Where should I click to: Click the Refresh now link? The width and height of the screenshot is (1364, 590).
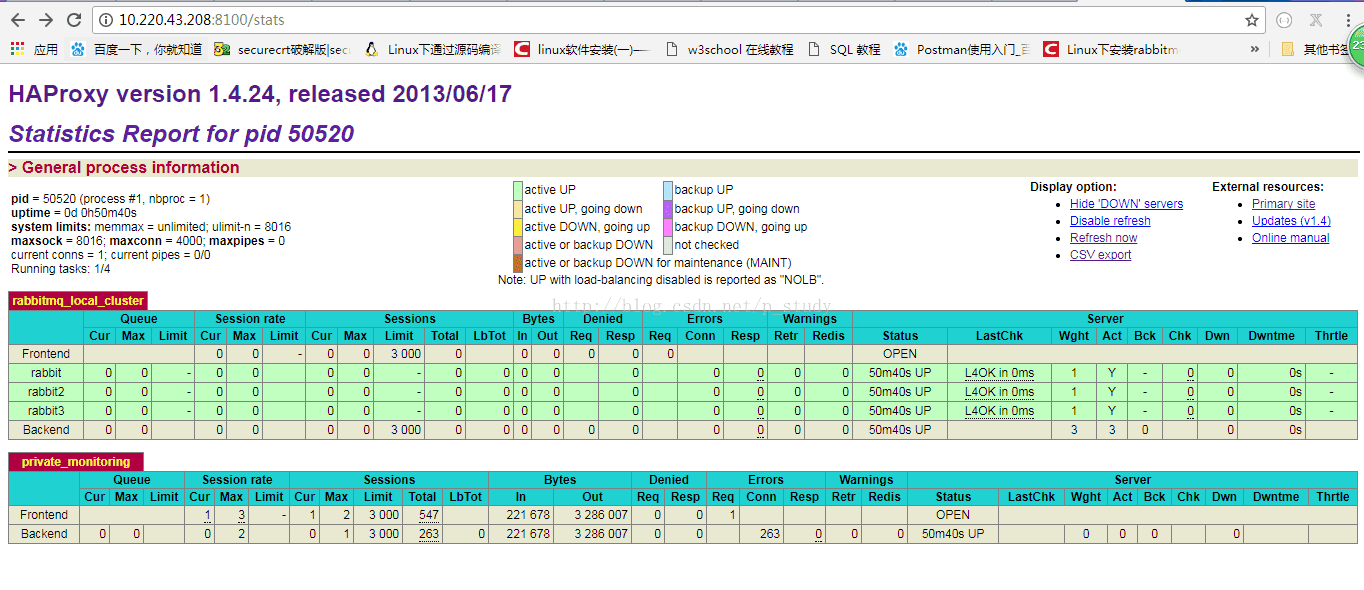point(1103,238)
